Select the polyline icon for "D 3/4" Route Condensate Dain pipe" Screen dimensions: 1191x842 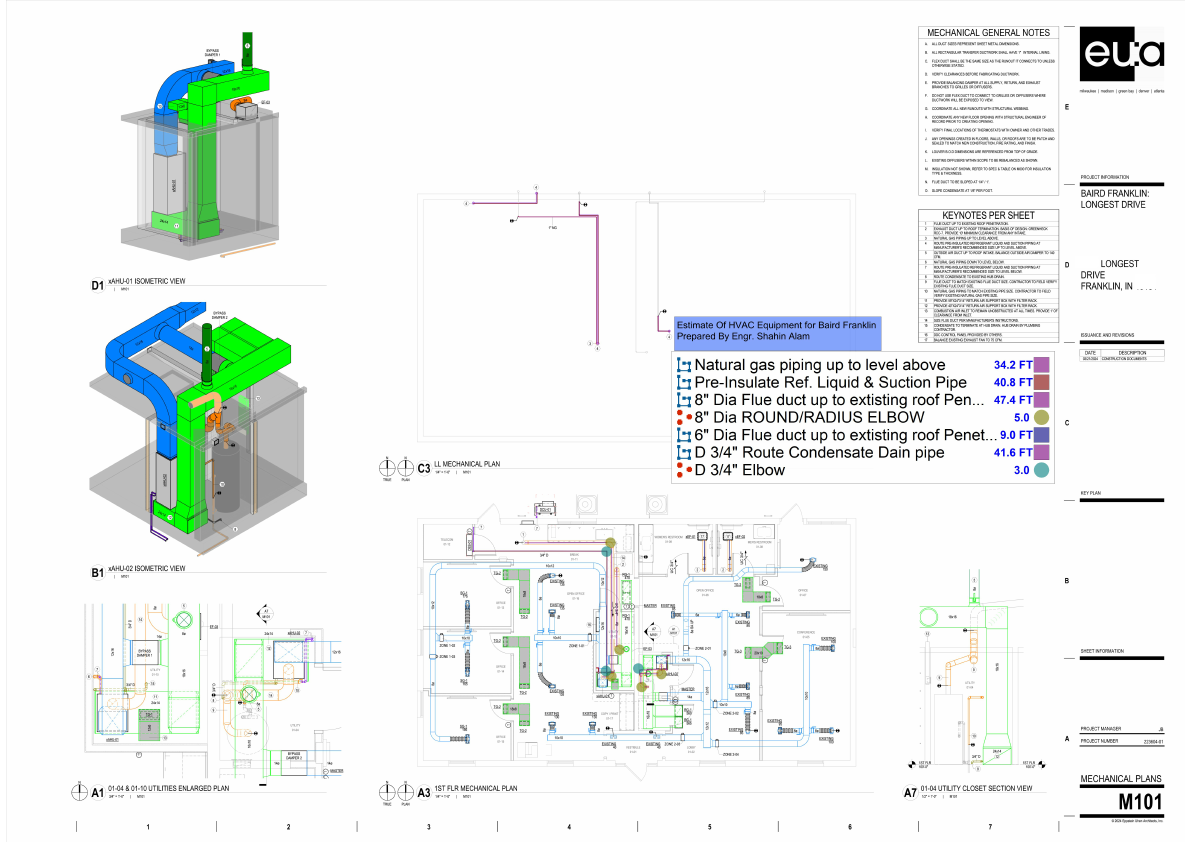click(x=683, y=452)
